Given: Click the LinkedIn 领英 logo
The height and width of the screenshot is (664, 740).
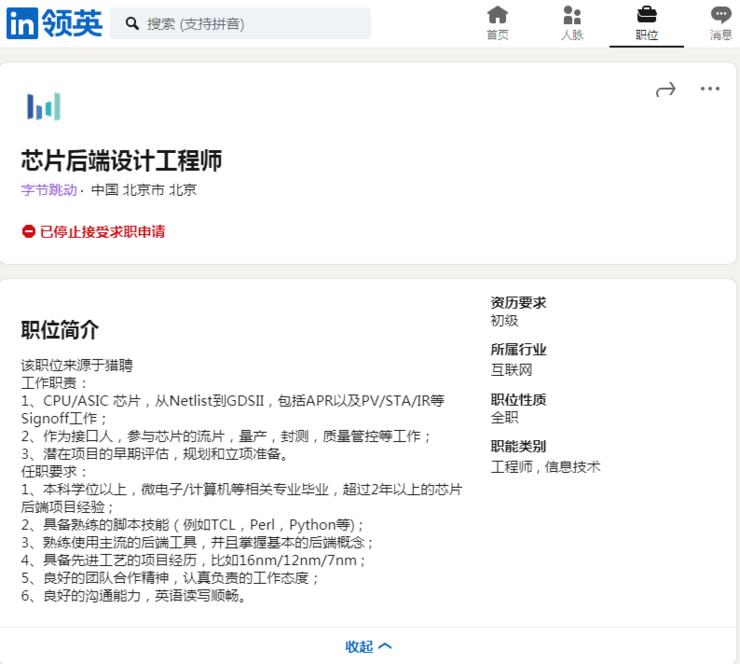Looking at the screenshot, I should pos(54,23).
